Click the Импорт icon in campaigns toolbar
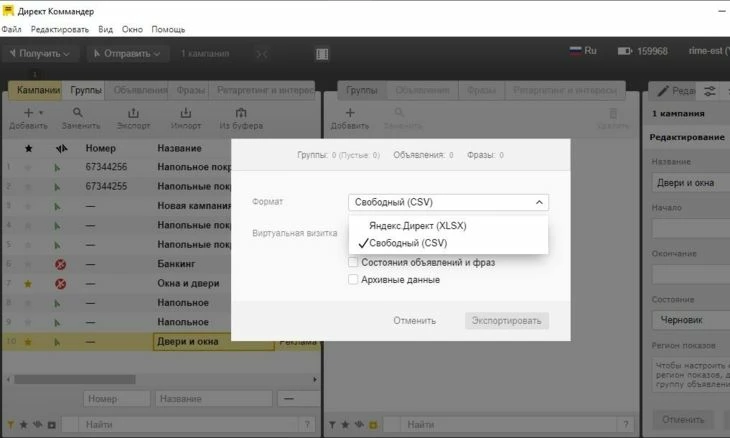The width and height of the screenshot is (730, 438). click(186, 113)
